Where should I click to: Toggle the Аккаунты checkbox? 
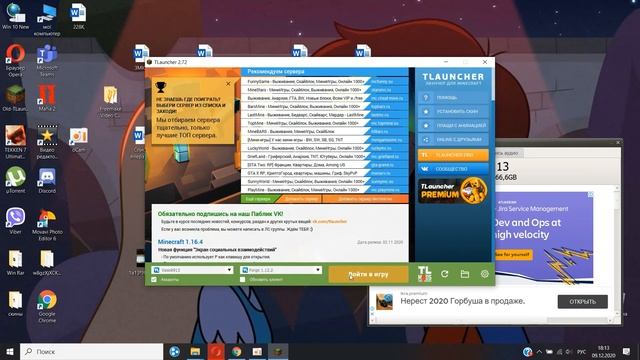154,280
